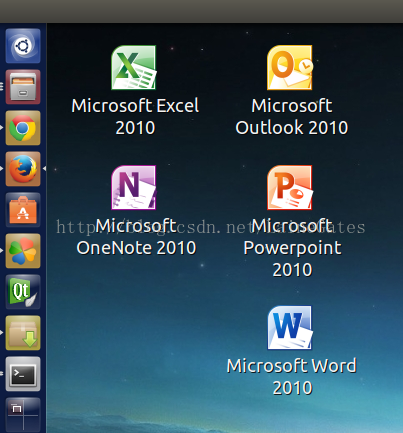This screenshot has height=433, width=403.
Task: Launch Google Chrome from the launcher
Action: tap(23, 128)
